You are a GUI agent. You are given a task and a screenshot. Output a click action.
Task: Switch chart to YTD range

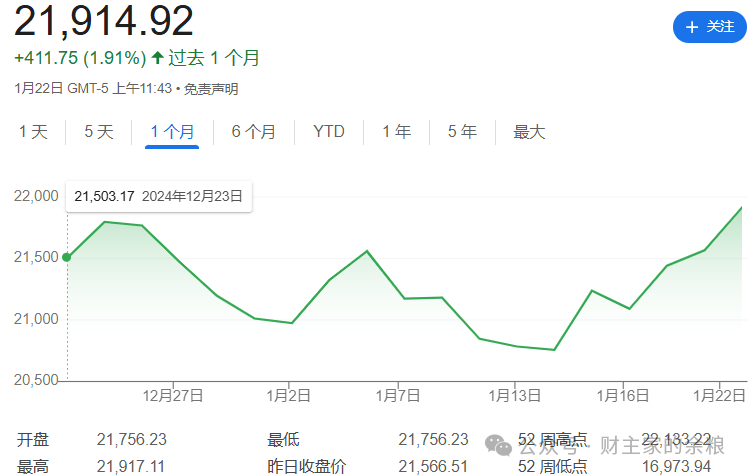328,132
